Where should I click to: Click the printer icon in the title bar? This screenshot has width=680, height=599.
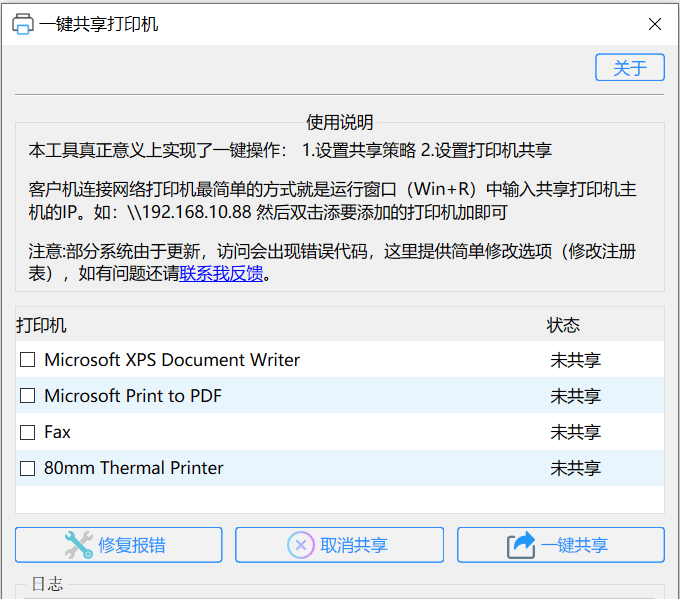[22, 24]
